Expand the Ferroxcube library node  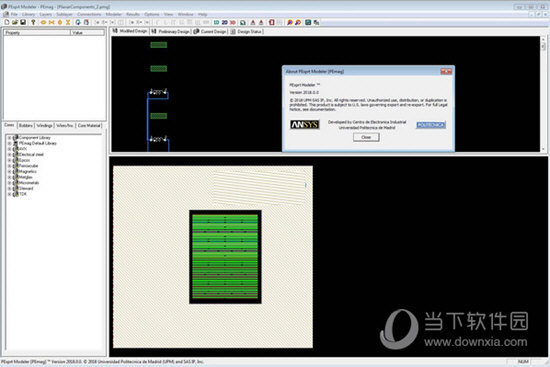coord(9,166)
